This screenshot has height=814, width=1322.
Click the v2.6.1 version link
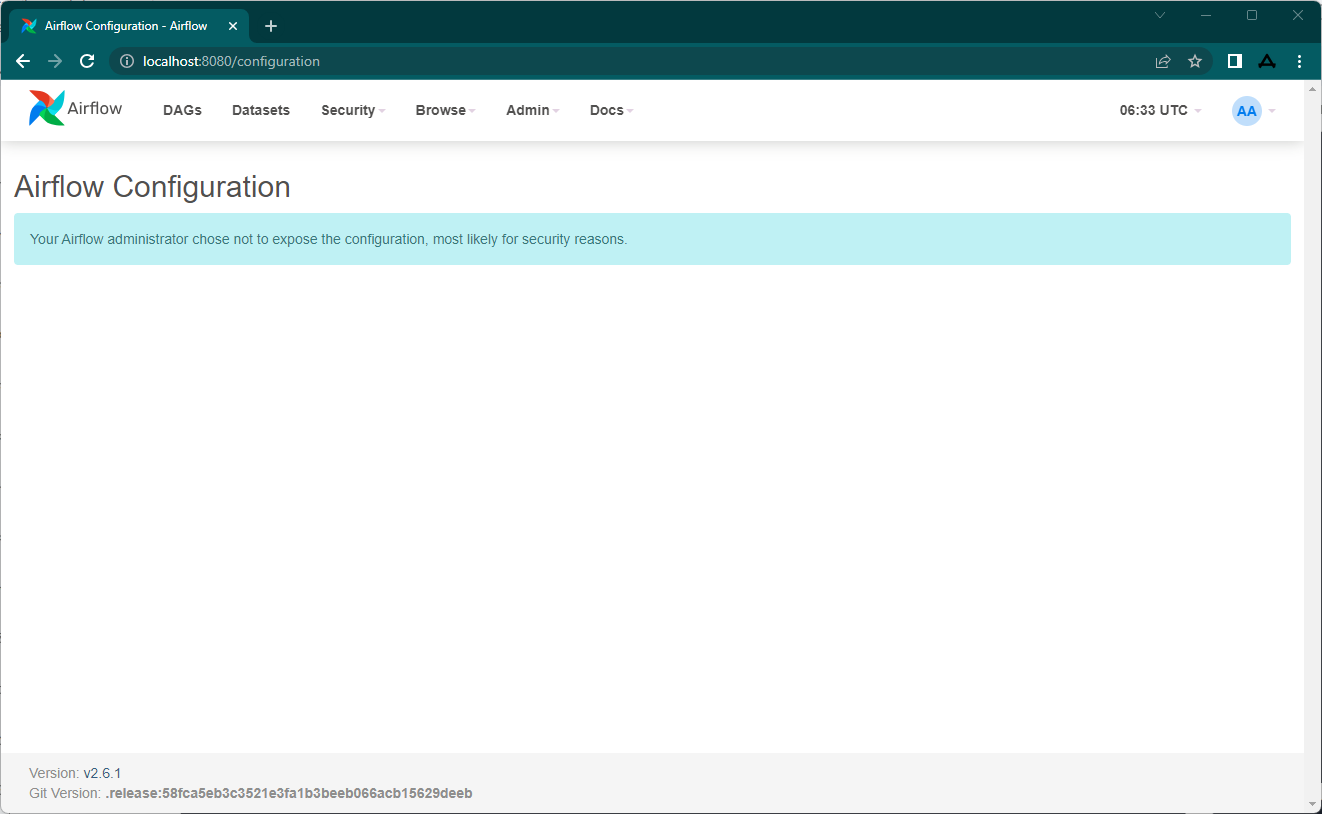102,773
